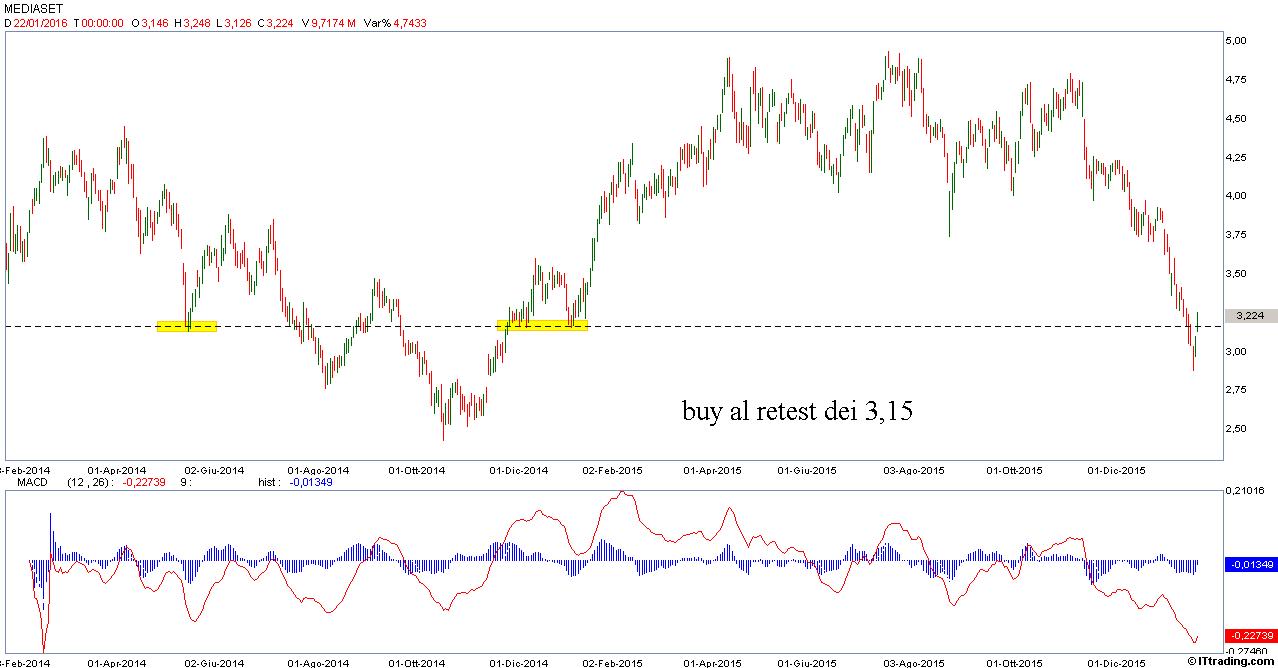This screenshot has height=668, width=1278.
Task: Click the right yellow highlighted support zone
Action: click(542, 325)
